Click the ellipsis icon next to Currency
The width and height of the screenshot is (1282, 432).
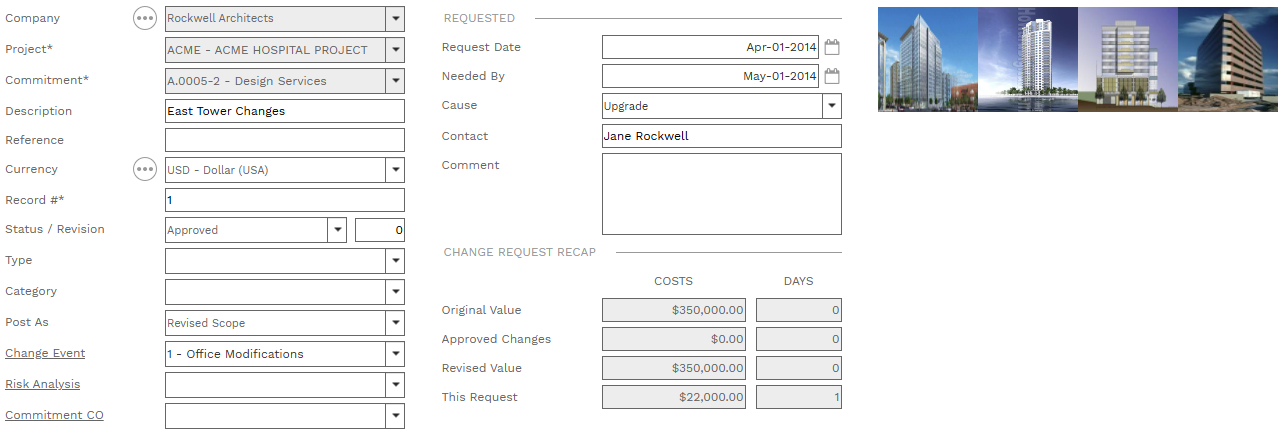(x=145, y=170)
